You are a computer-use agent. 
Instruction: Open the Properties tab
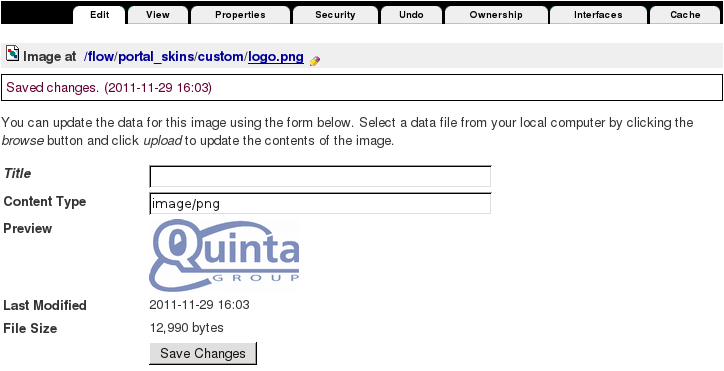[240, 15]
